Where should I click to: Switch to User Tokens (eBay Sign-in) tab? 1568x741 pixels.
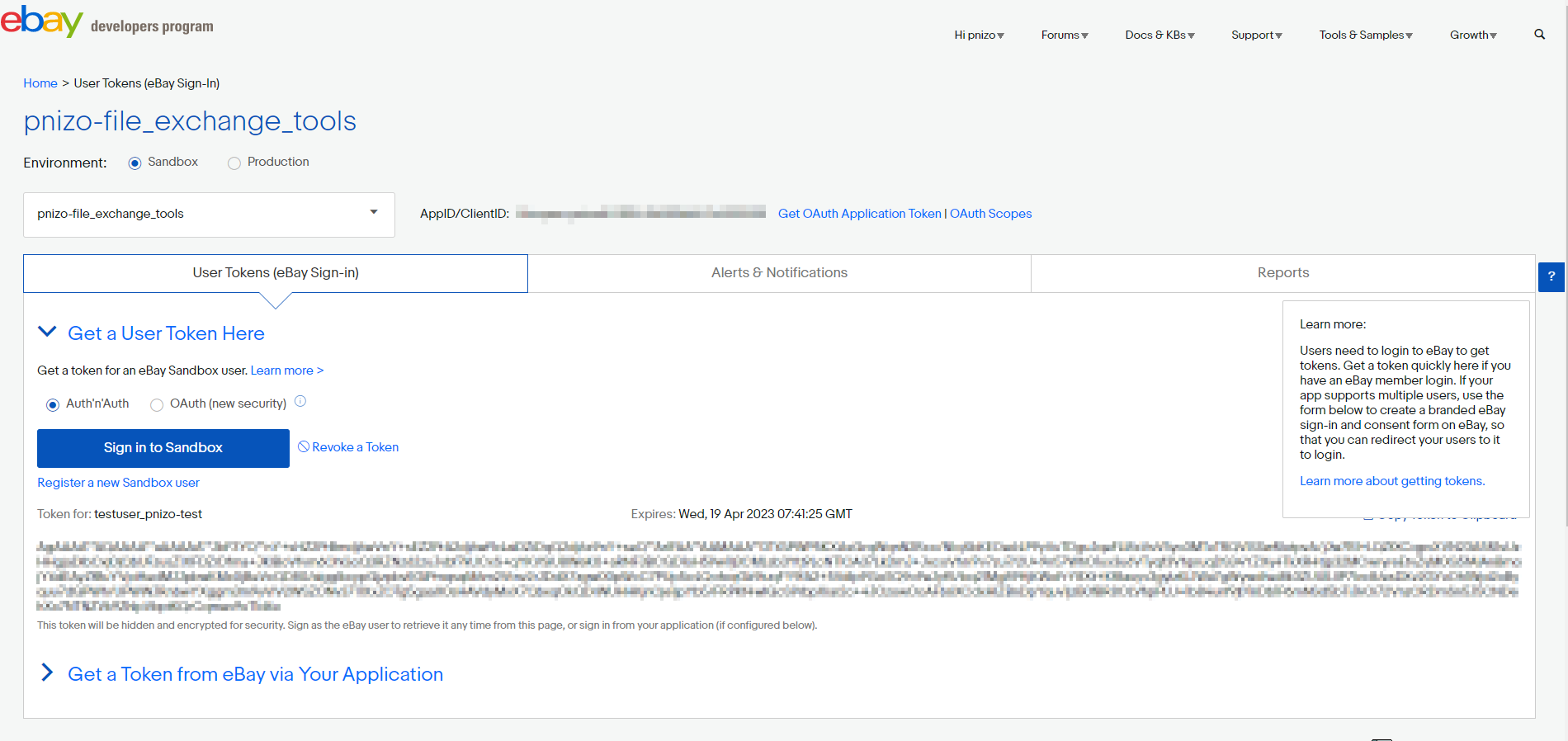276,273
